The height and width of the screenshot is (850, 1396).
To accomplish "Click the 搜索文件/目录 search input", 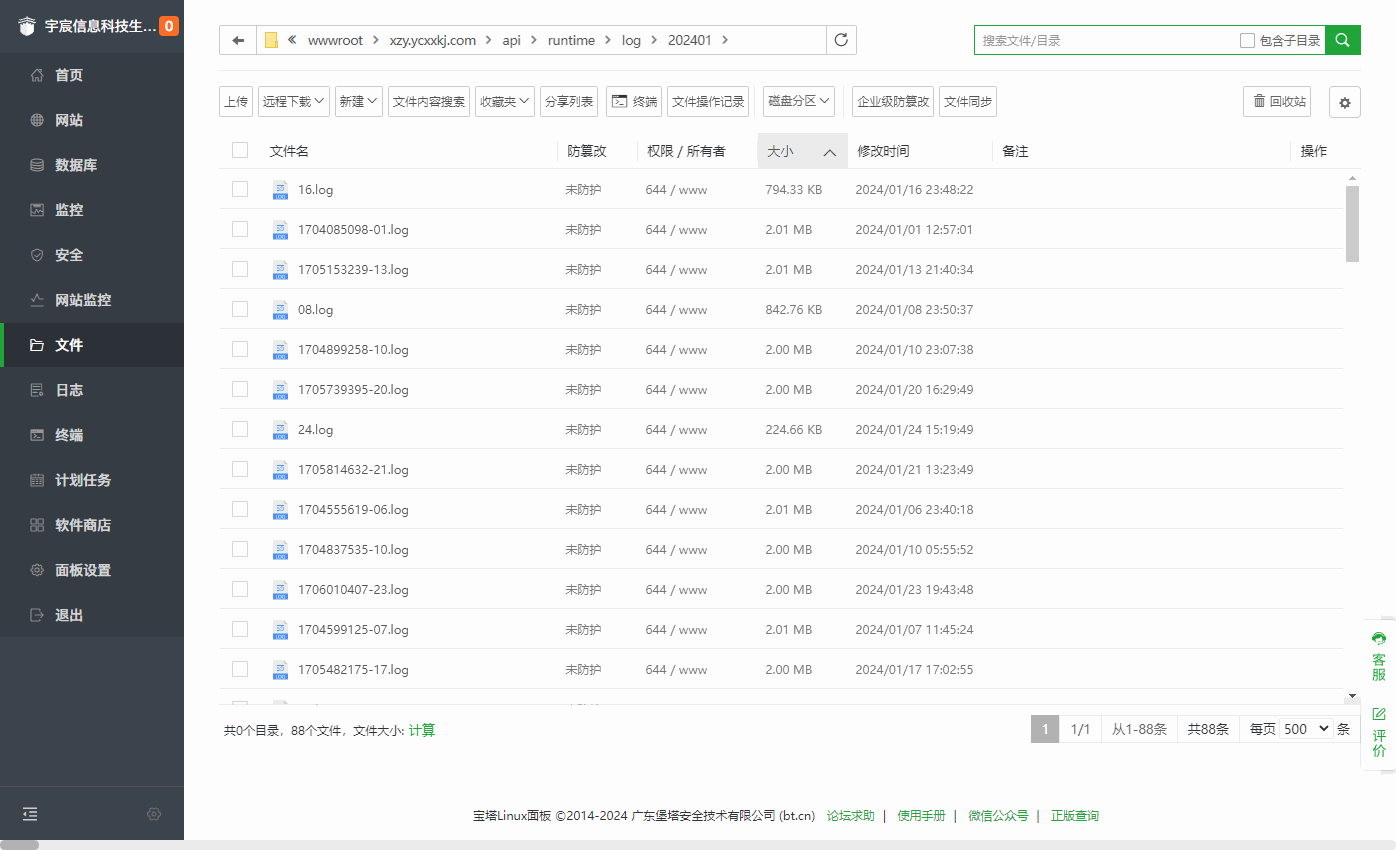I will tap(1106, 40).
